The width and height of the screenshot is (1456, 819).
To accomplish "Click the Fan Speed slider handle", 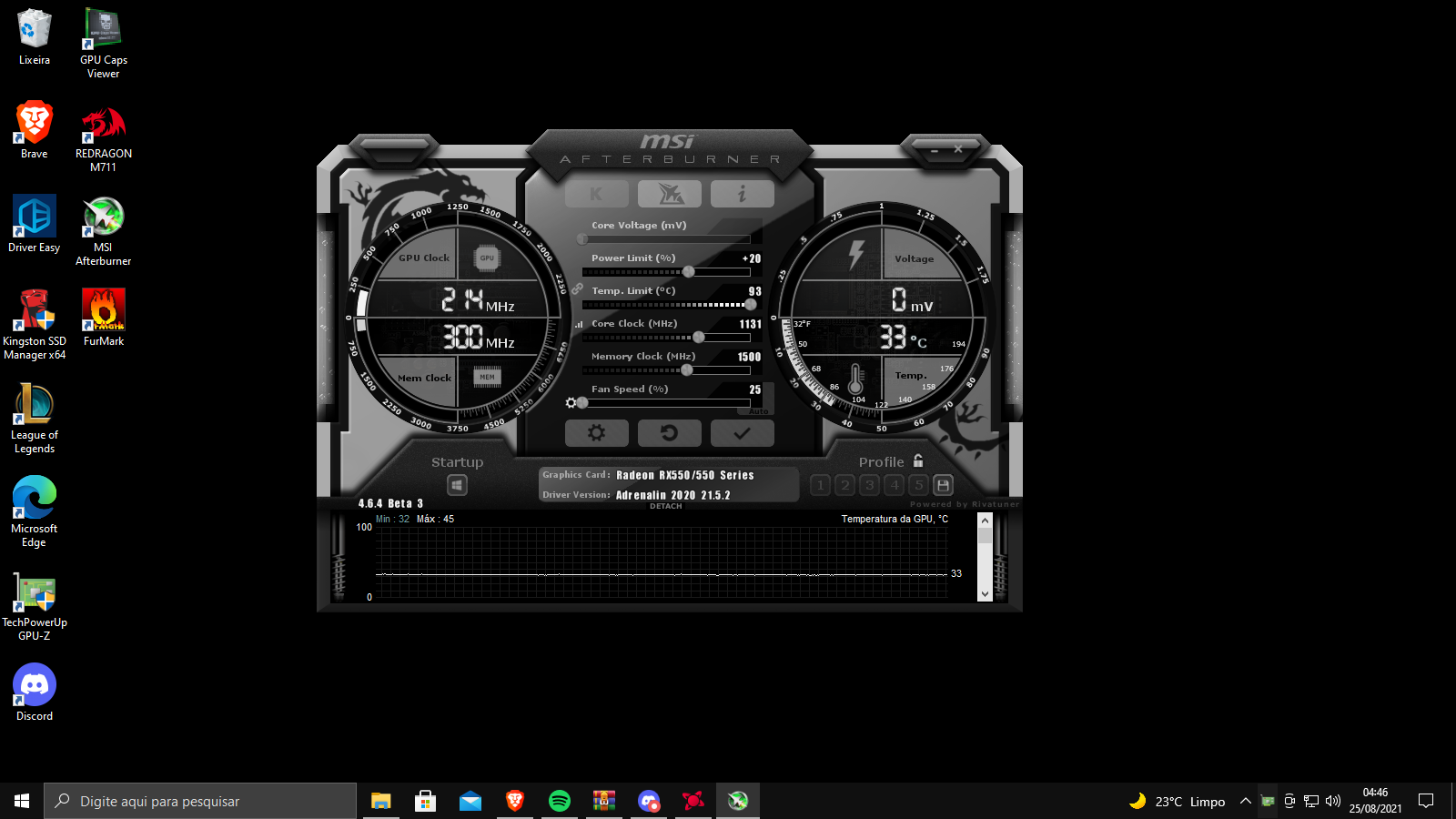I will 582,403.
